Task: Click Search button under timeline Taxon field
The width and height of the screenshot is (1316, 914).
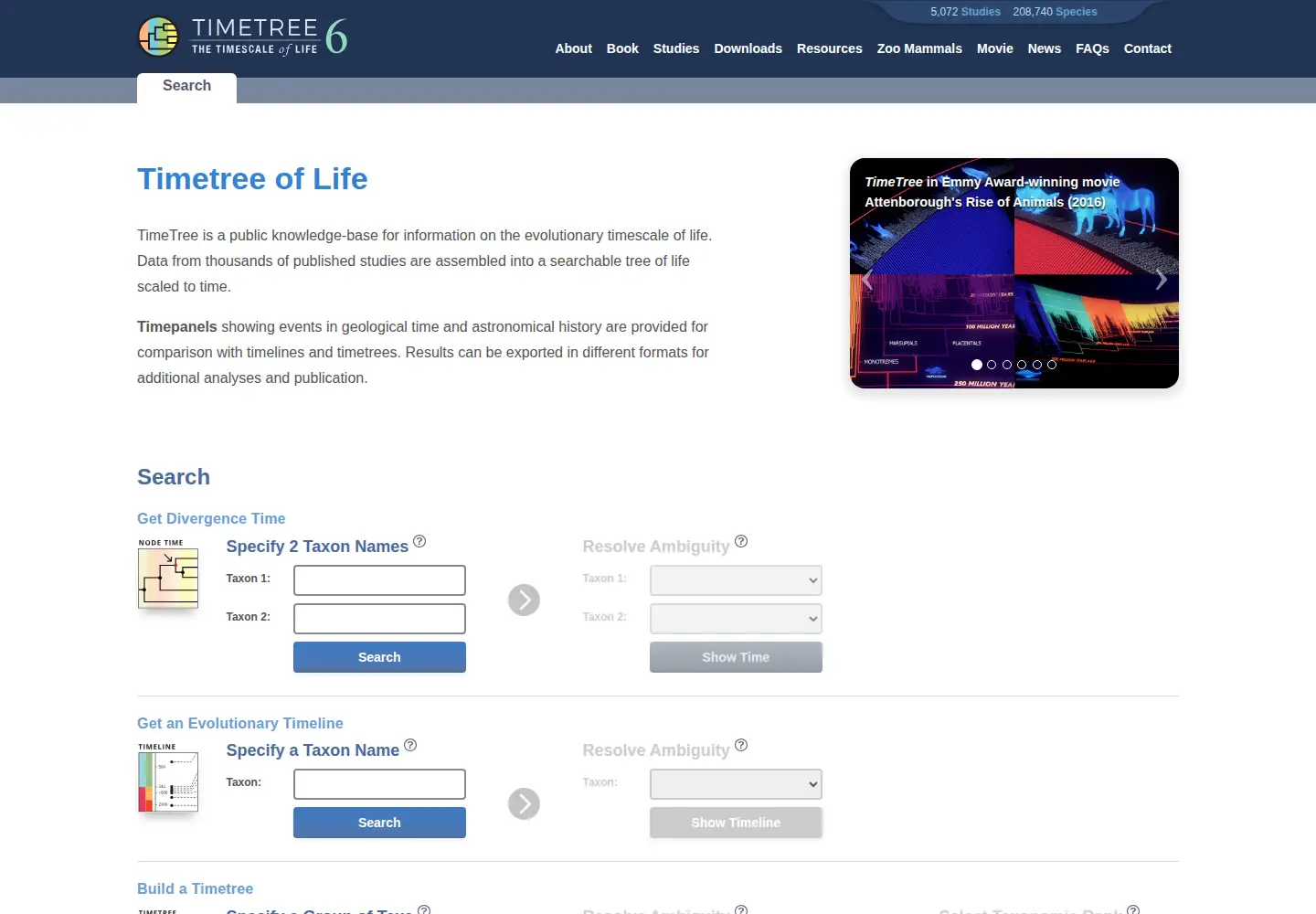Action: pyautogui.click(x=379, y=823)
